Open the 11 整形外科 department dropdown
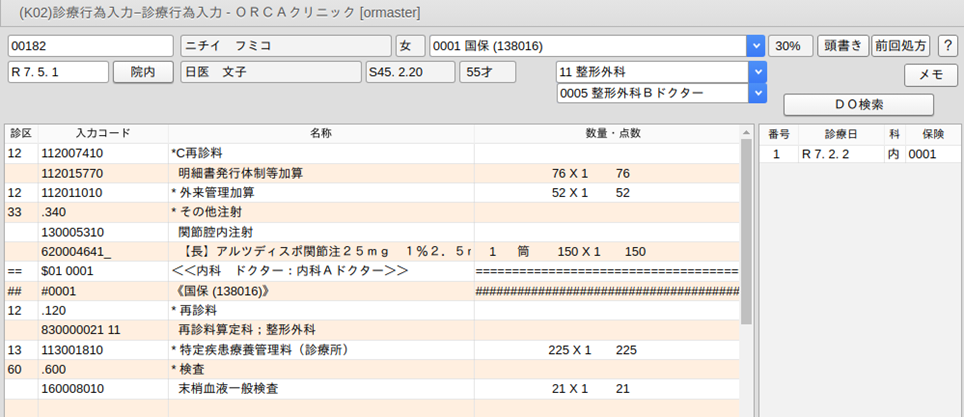The height and width of the screenshot is (417, 964). [758, 72]
